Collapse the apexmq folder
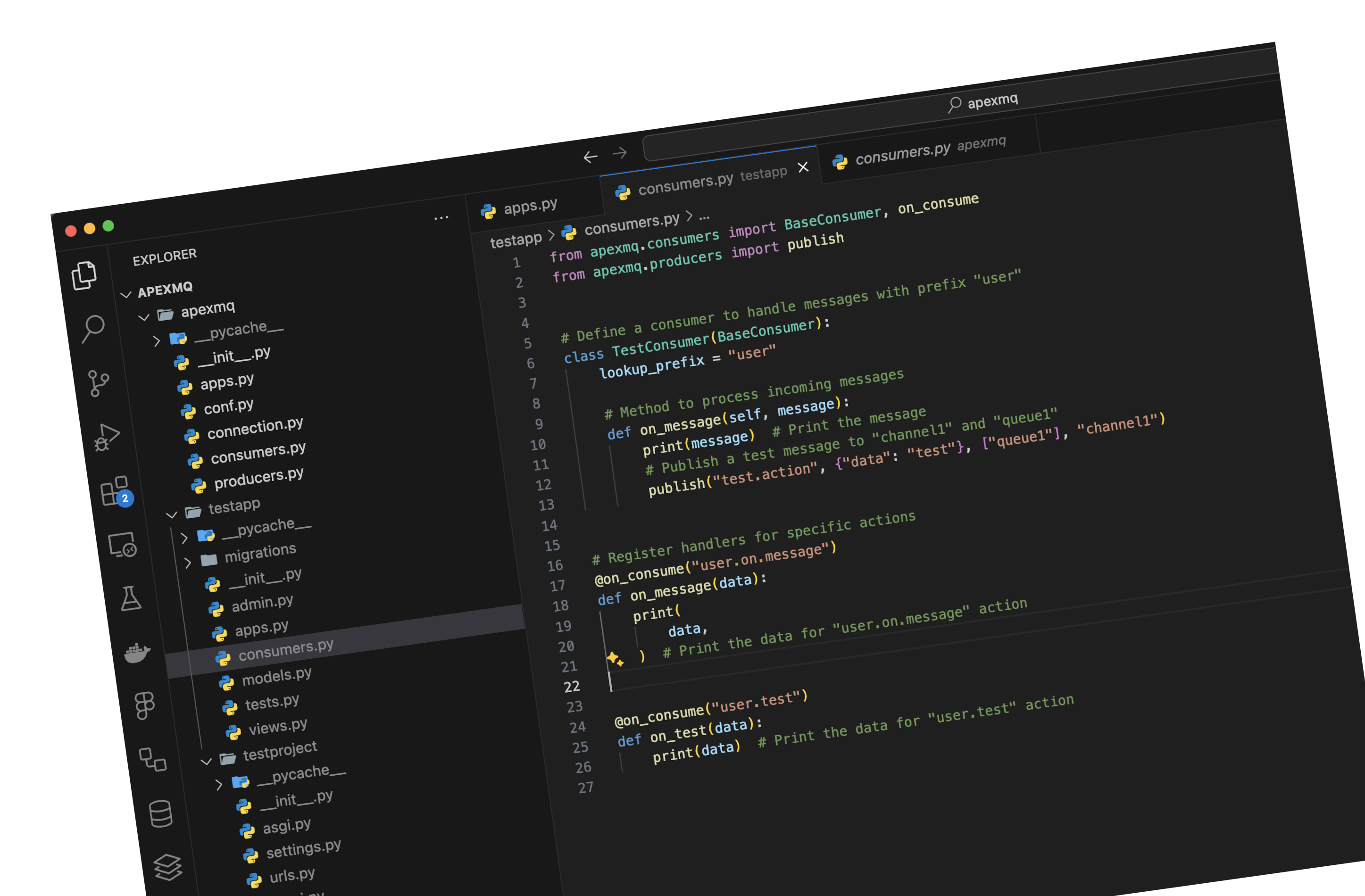 pos(143,316)
